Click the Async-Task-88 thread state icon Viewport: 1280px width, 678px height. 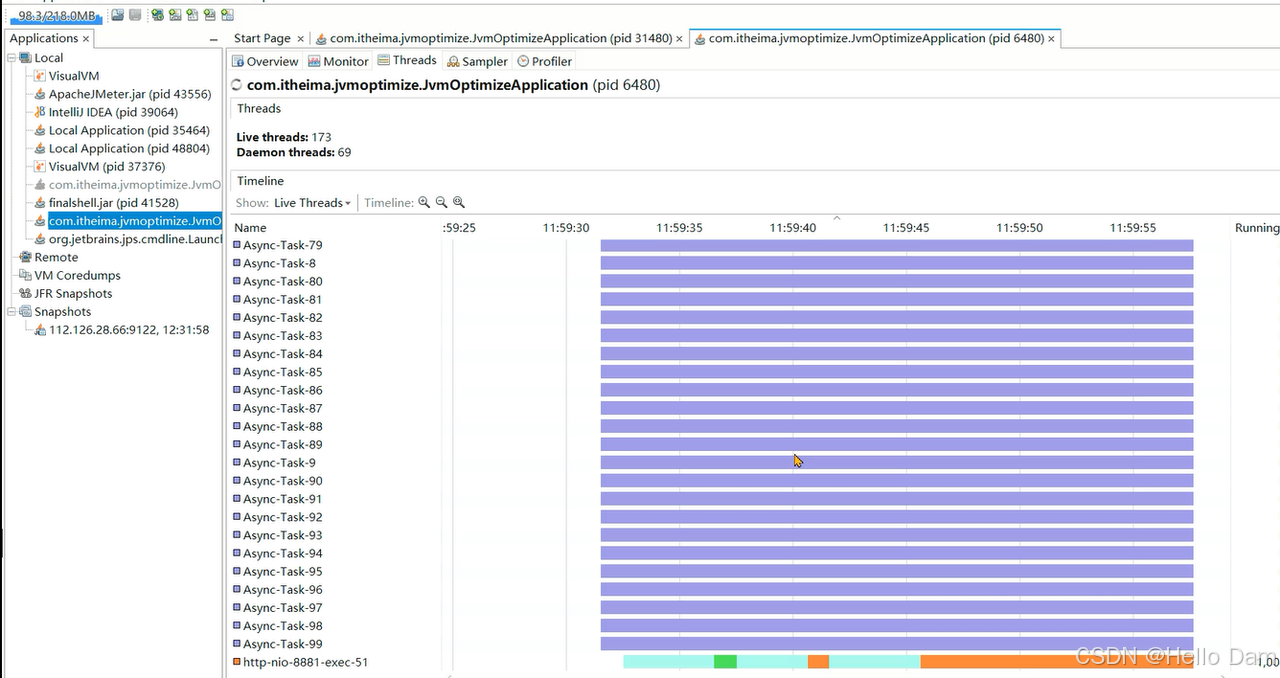coord(237,426)
